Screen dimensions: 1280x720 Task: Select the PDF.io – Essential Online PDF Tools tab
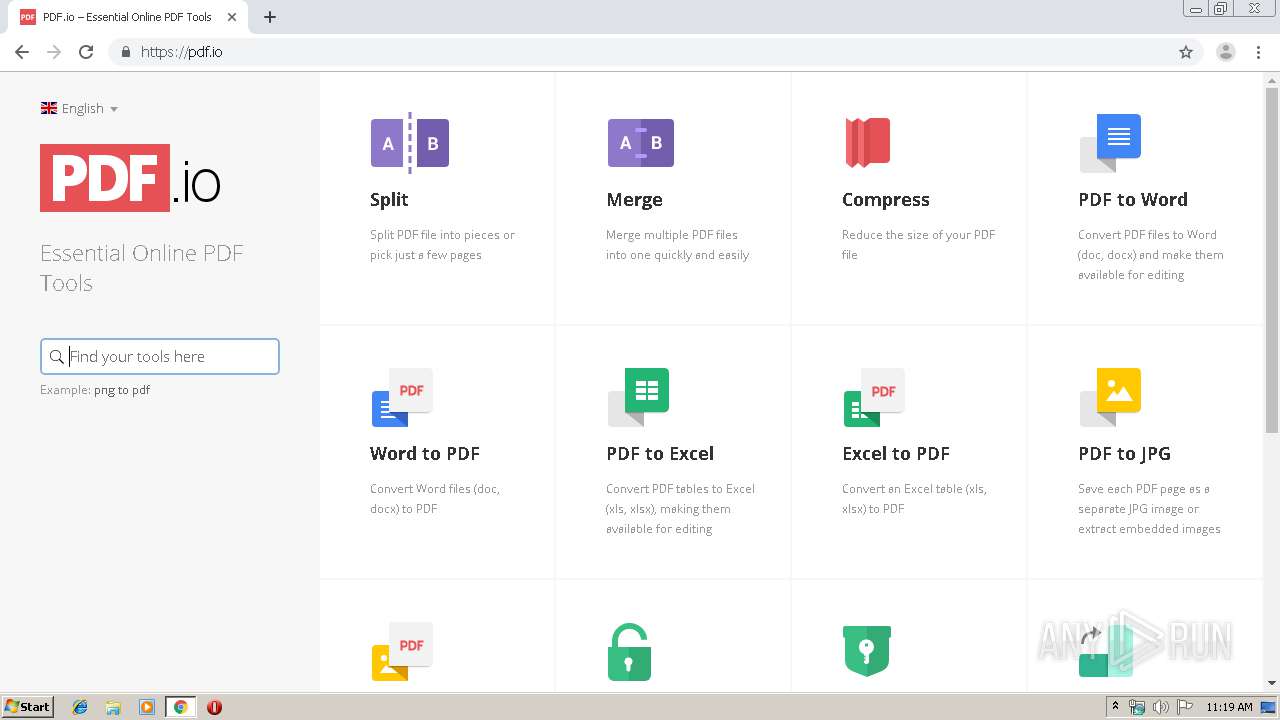tap(128, 17)
